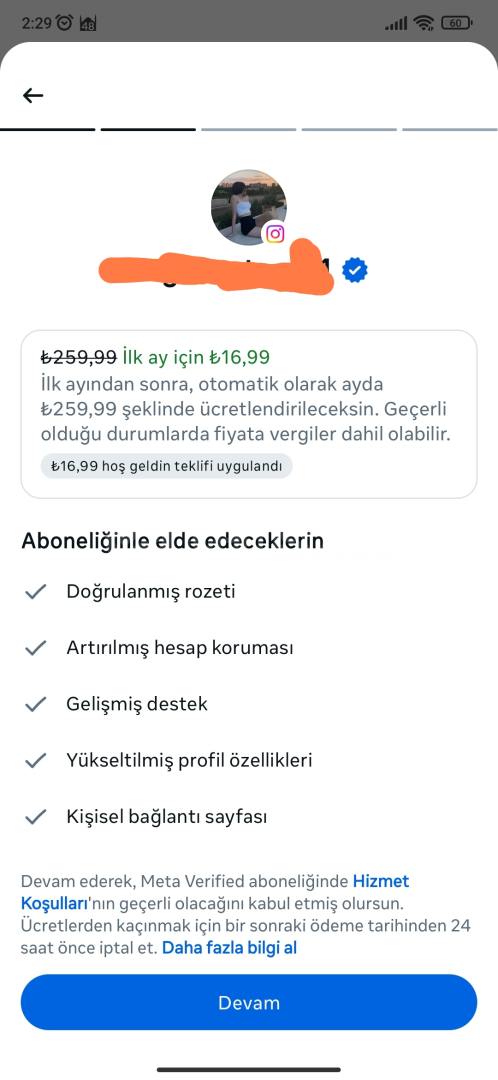Screen dimensions: 498x1080
Task: Continue with the Devam button
Action: pyautogui.click(x=249, y=1002)
